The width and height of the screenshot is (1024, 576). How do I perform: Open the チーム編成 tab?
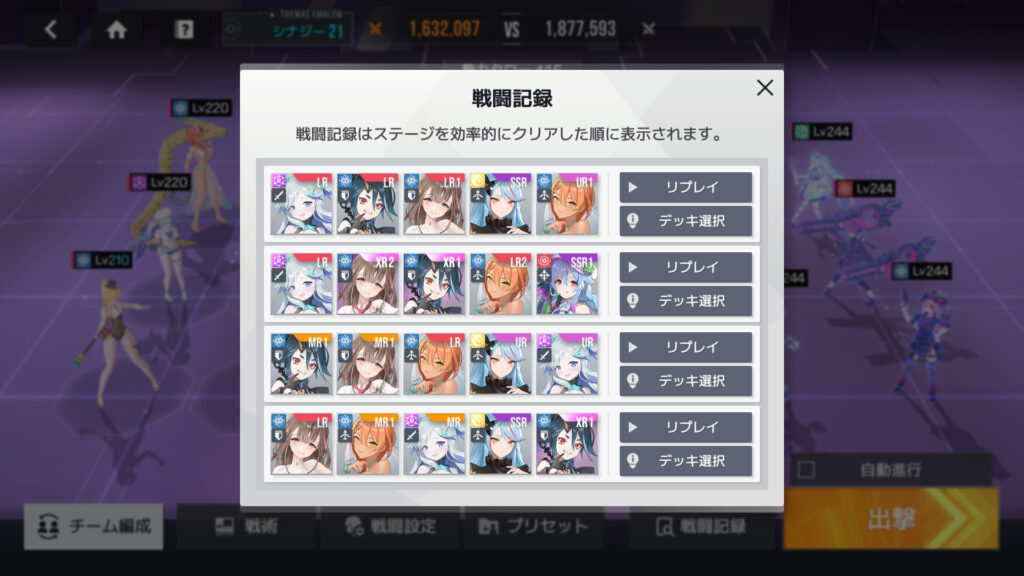pos(93,526)
